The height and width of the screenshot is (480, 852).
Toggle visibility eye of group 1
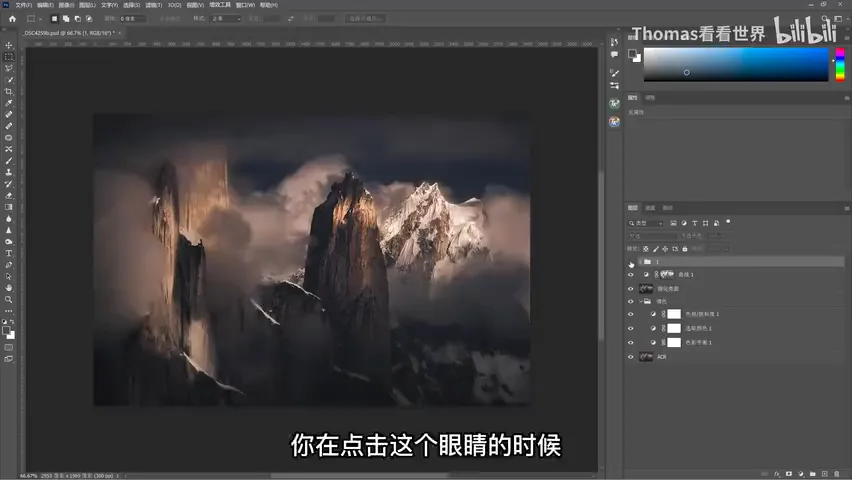[631, 262]
